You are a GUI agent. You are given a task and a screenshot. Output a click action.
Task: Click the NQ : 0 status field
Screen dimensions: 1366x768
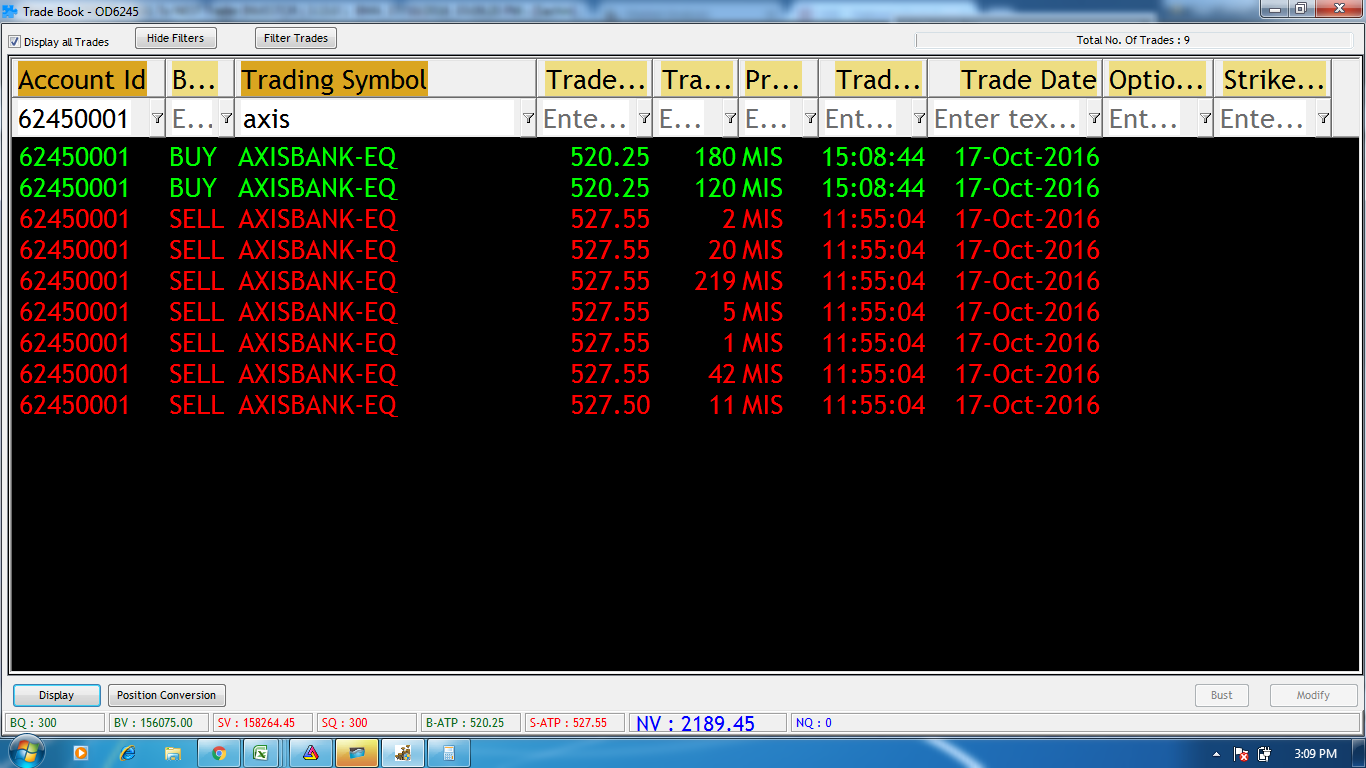[x=1075, y=723]
